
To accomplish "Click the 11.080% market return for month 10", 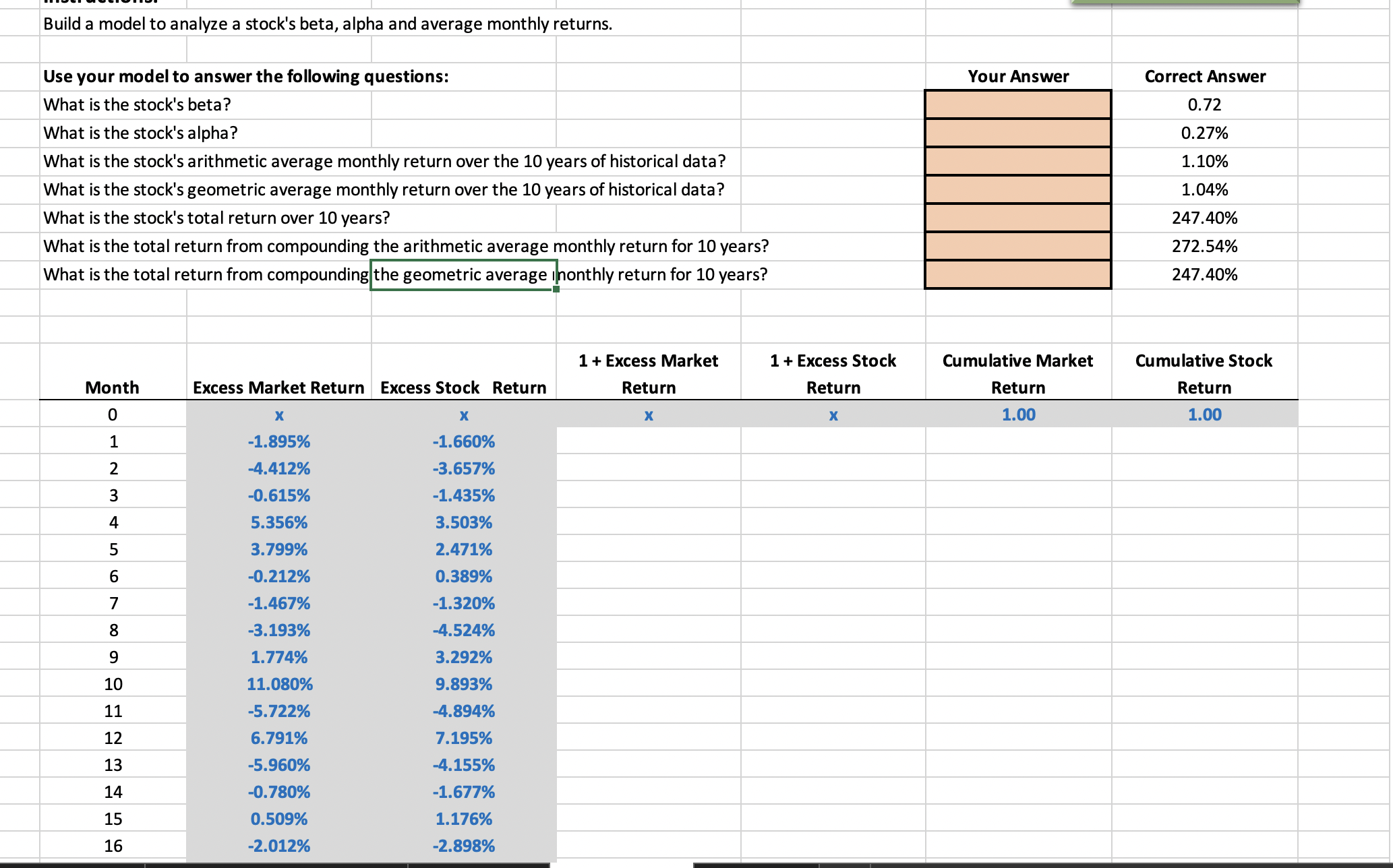I will click(279, 684).
